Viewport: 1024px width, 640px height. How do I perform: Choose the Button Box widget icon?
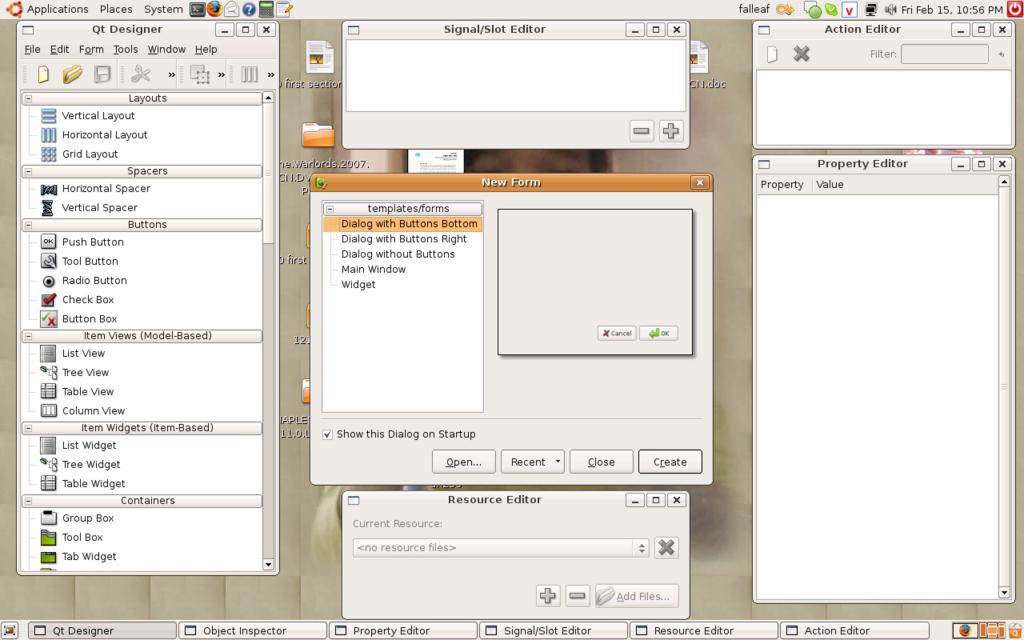point(48,319)
